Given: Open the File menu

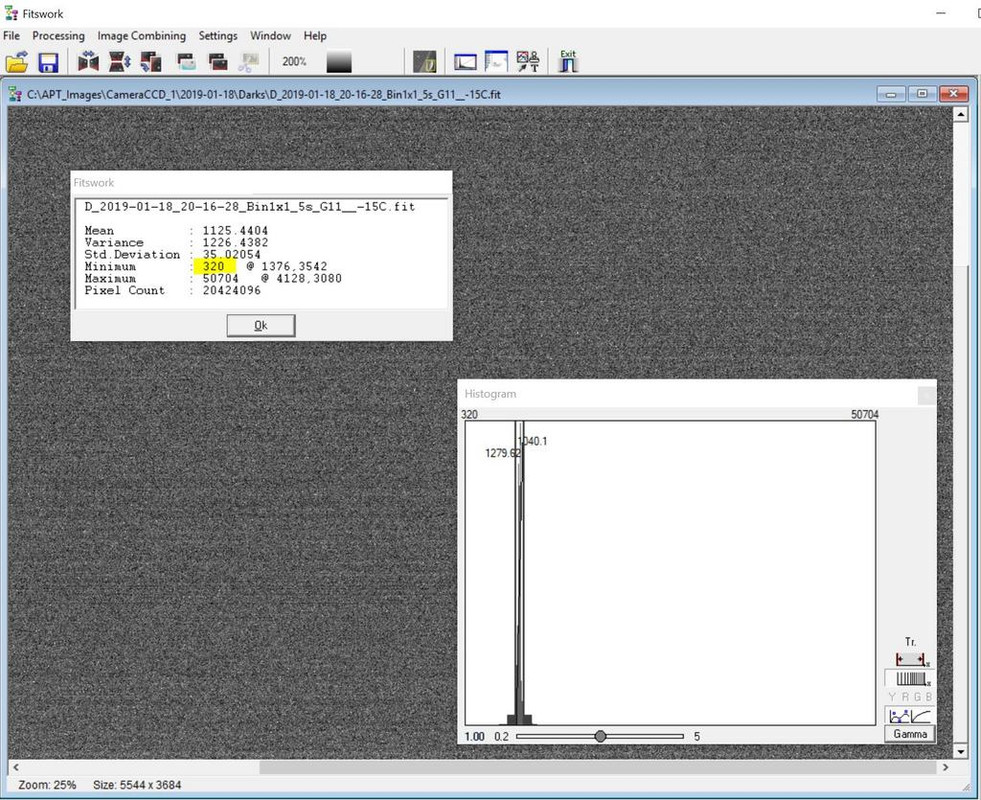Looking at the screenshot, I should coord(11,36).
